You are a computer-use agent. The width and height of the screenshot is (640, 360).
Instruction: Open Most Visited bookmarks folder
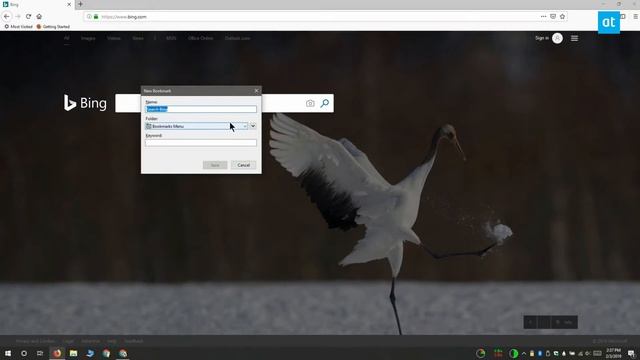pos(18,27)
